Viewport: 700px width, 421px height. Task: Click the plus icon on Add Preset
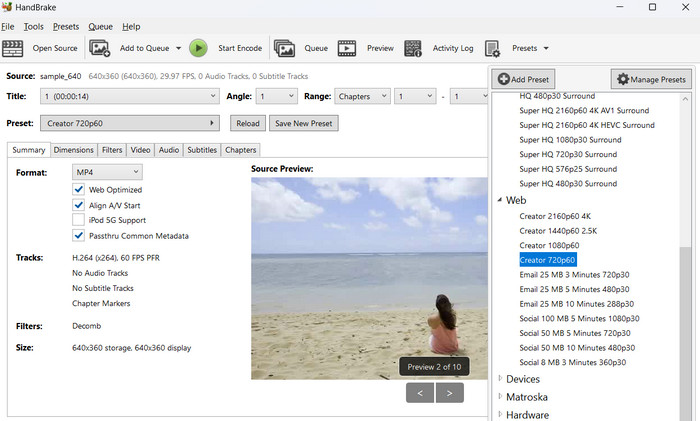point(504,79)
